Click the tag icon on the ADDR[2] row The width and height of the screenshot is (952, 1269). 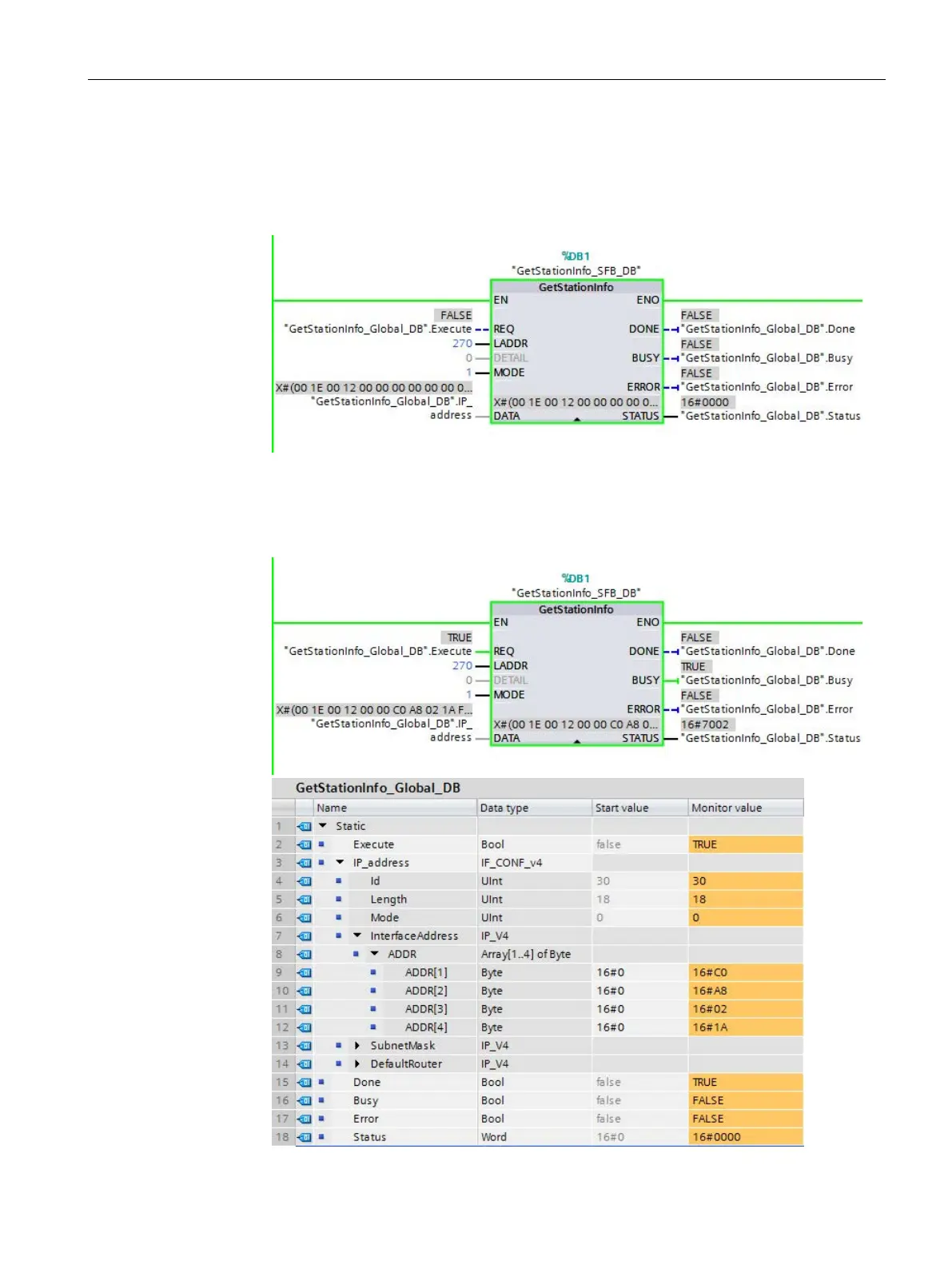(305, 991)
